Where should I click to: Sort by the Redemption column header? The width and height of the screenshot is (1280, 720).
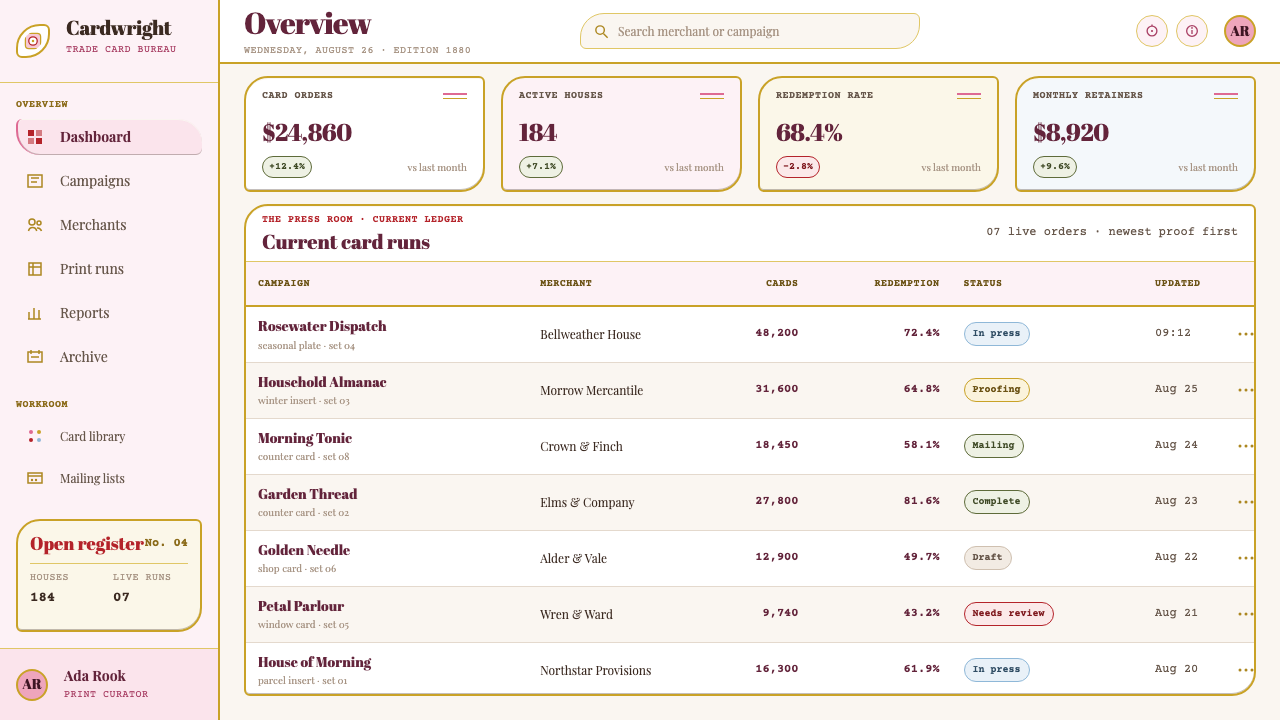[x=907, y=283]
